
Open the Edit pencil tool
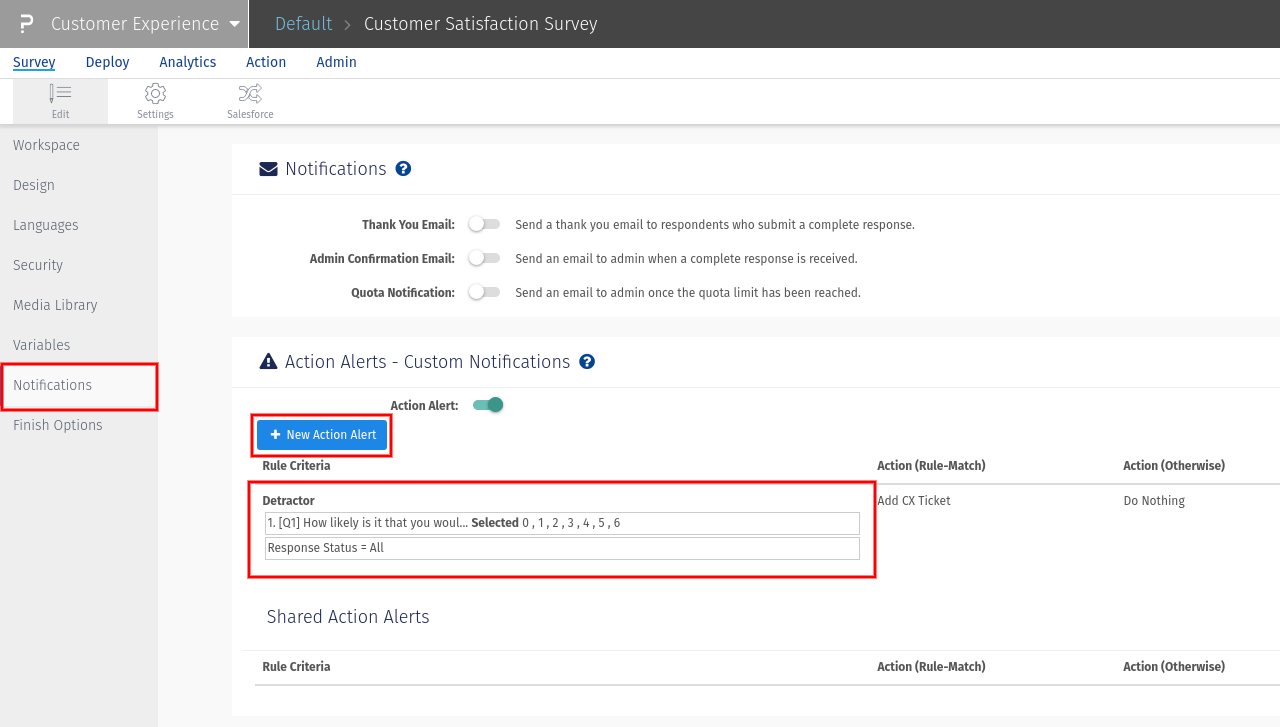click(60, 100)
